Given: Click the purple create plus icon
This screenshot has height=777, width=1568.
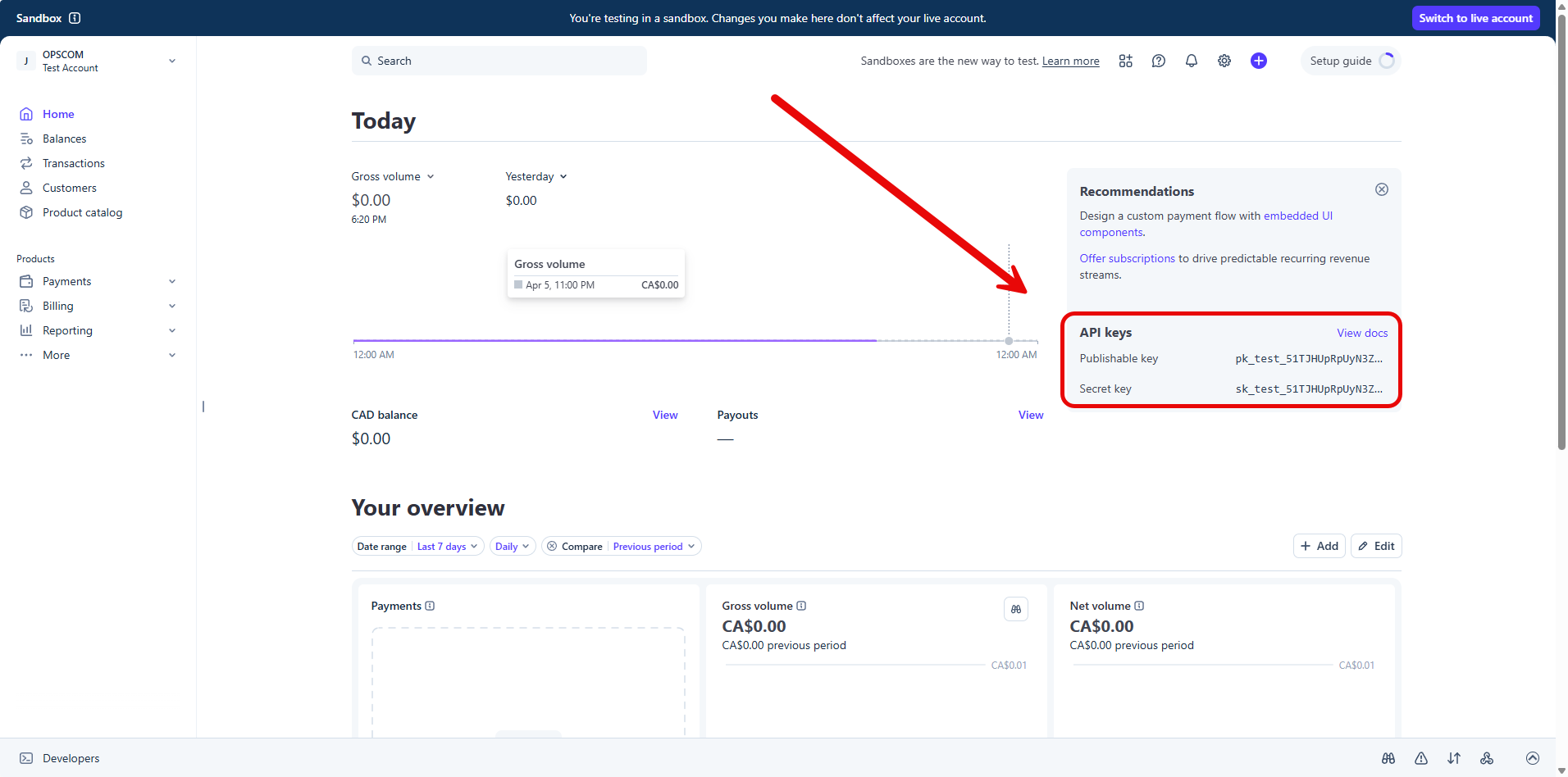Looking at the screenshot, I should pyautogui.click(x=1258, y=61).
